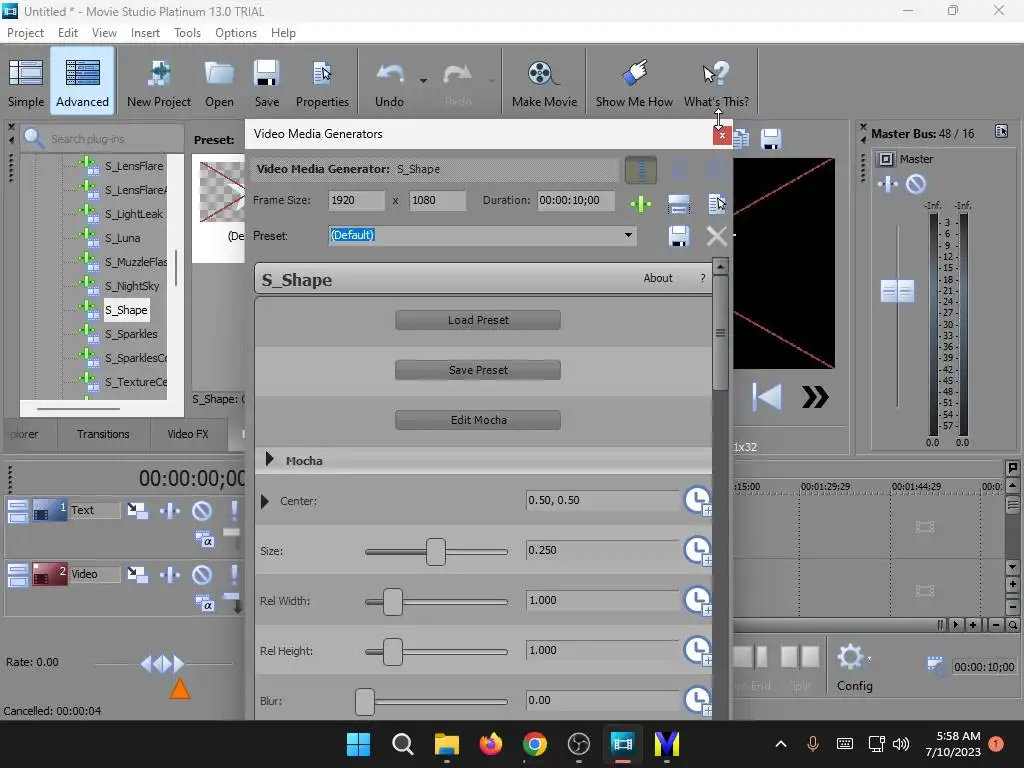Click the Undo toolbar button
Screen dimensions: 1024x768
coord(389,83)
